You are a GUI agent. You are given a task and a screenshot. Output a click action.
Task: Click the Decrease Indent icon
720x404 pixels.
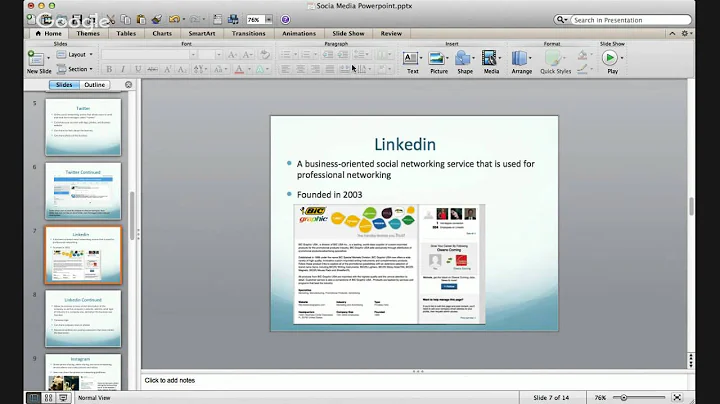327,54
